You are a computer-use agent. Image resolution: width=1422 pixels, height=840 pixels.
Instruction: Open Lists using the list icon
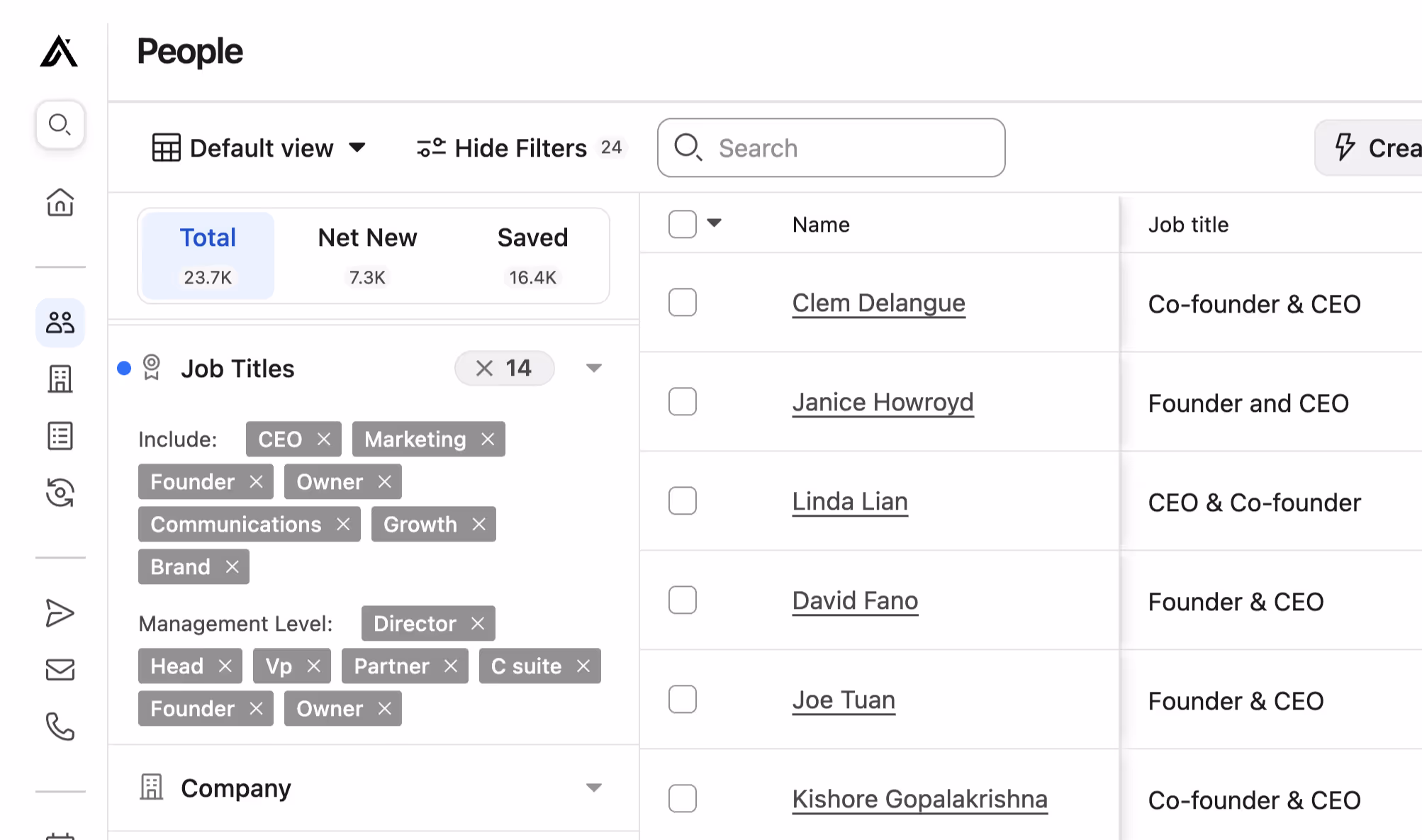pos(60,436)
